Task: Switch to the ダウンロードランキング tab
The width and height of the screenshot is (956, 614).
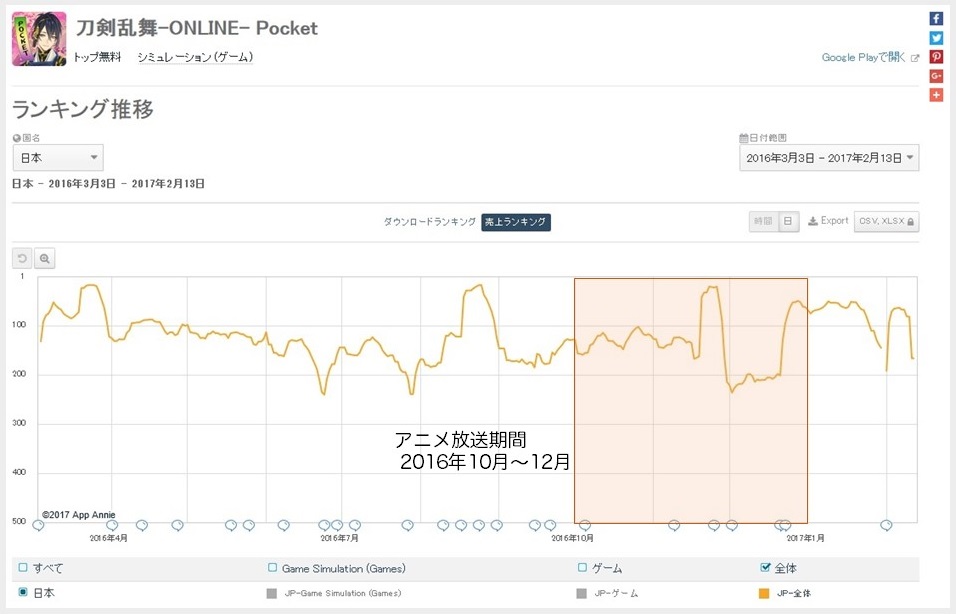Action: coord(429,222)
